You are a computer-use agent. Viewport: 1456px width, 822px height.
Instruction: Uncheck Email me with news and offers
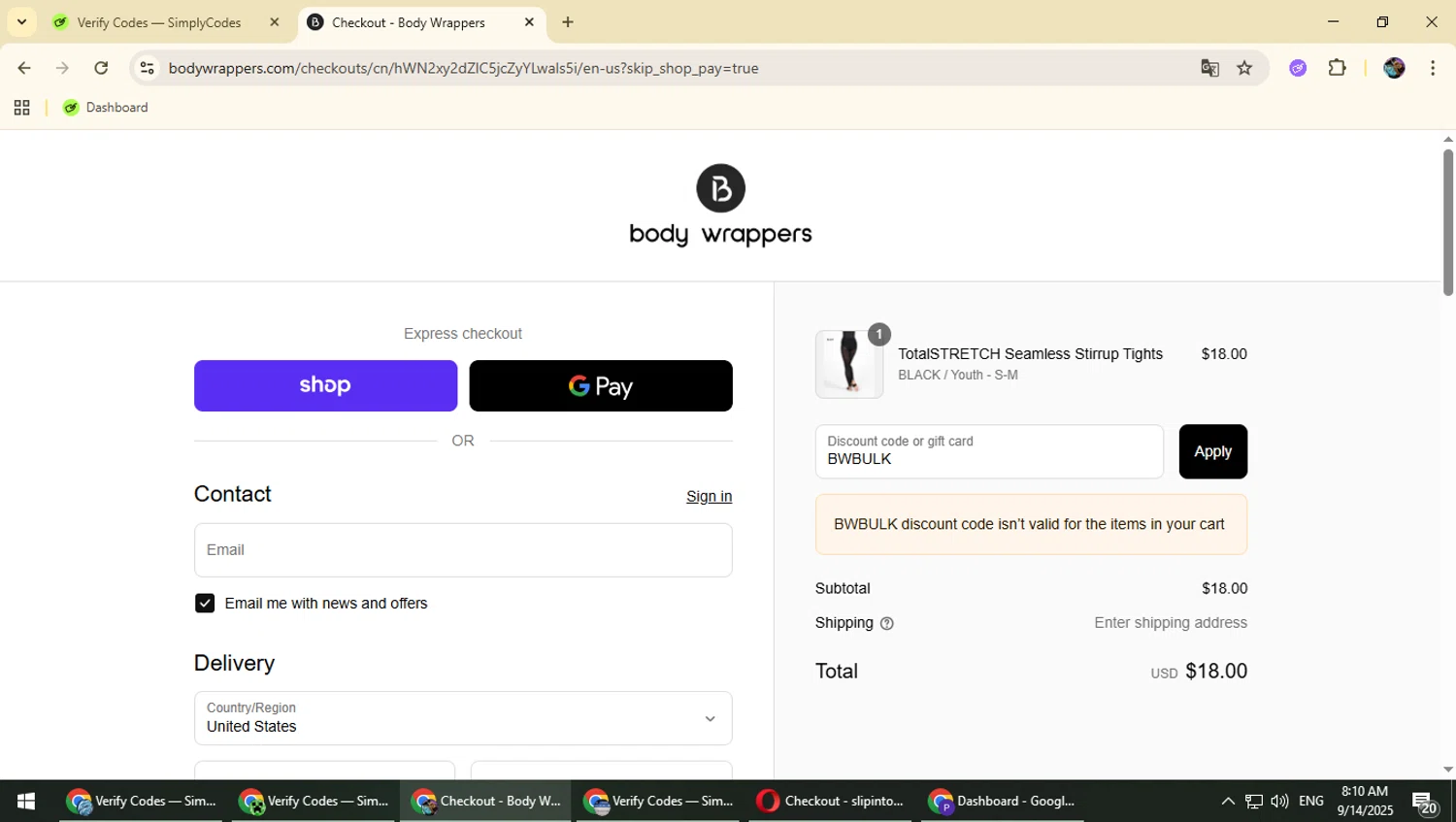pyautogui.click(x=205, y=604)
